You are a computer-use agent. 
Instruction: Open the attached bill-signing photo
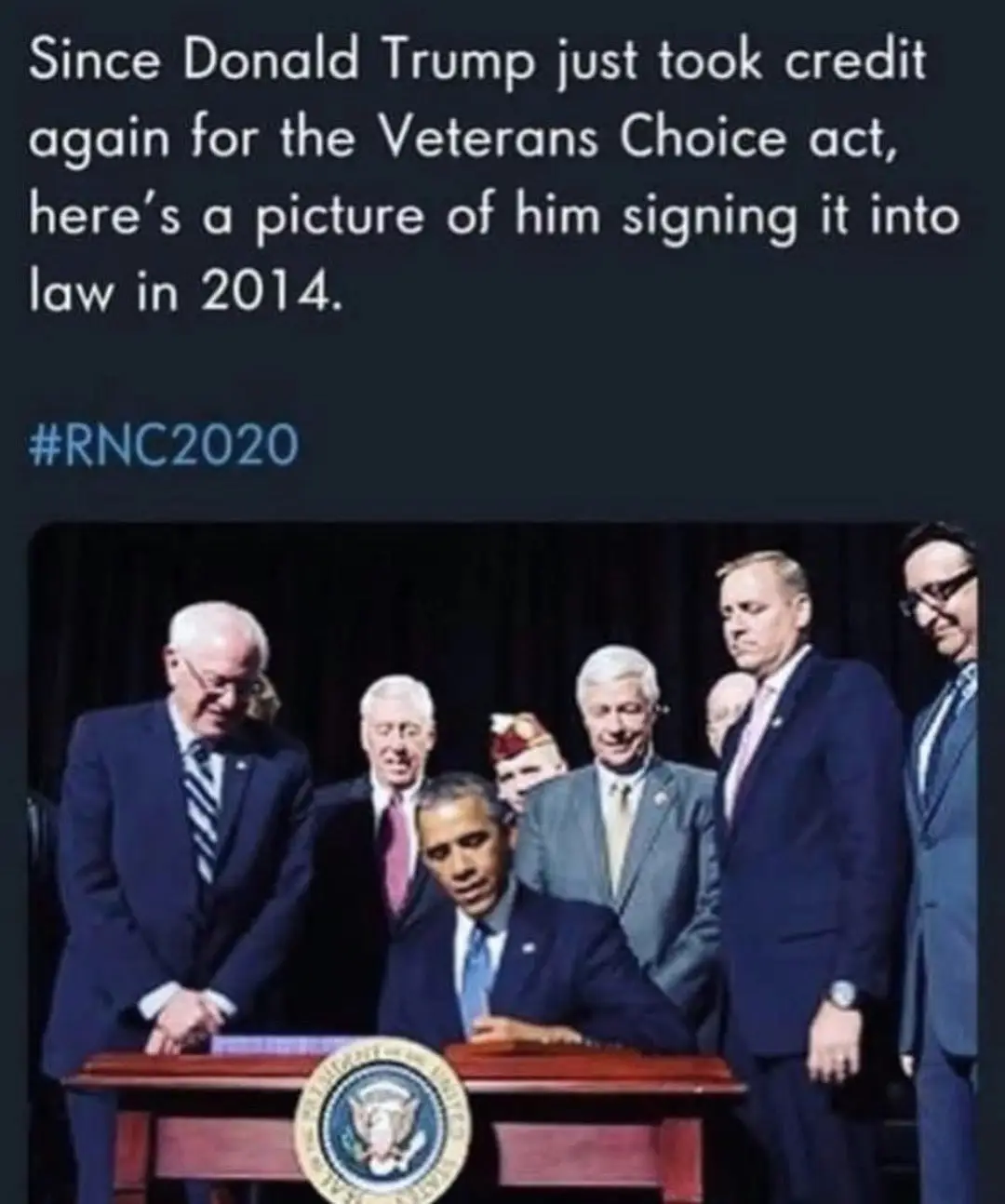point(503,863)
